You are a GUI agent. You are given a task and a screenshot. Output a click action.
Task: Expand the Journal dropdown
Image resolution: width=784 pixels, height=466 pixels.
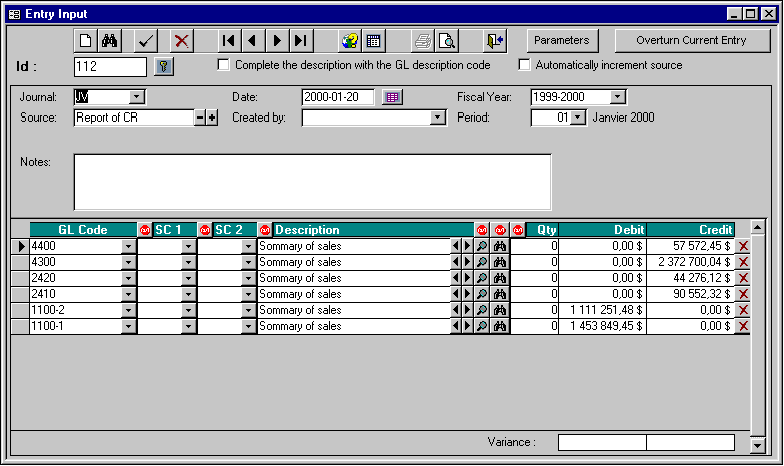point(137,97)
